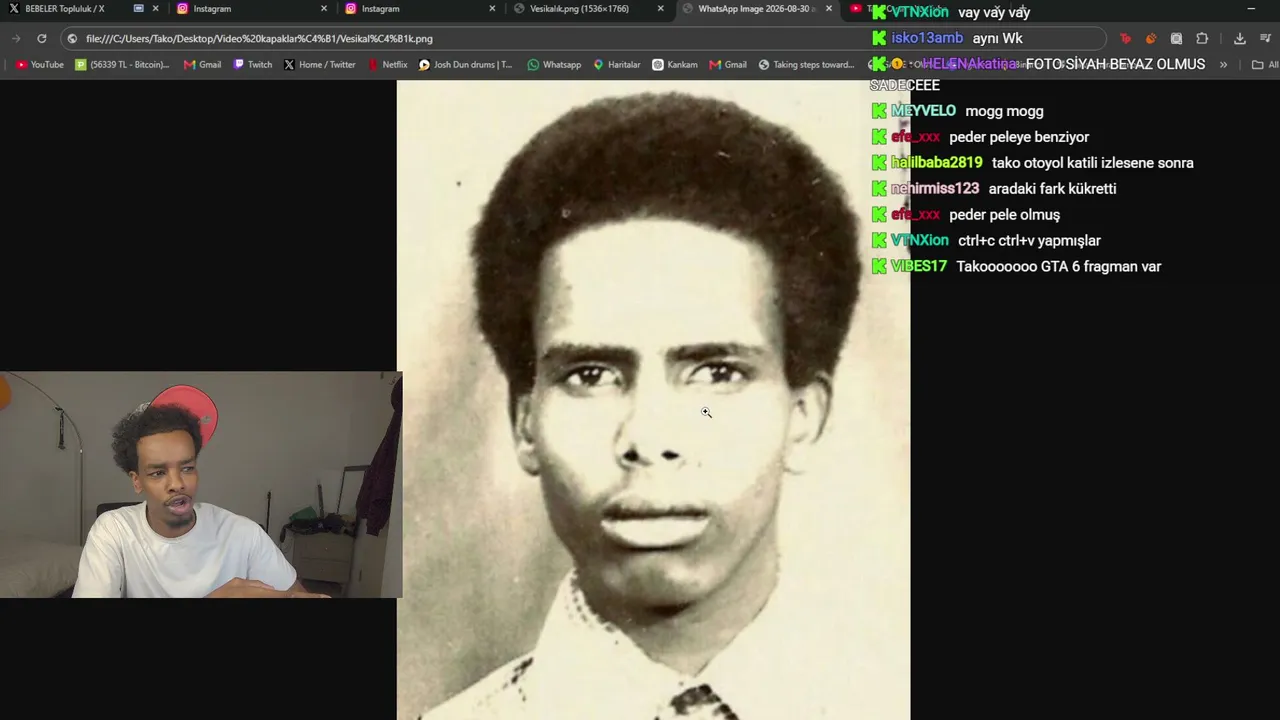1280x720 pixels.
Task: Open the browser Downloads panel
Action: pyautogui.click(x=1240, y=38)
